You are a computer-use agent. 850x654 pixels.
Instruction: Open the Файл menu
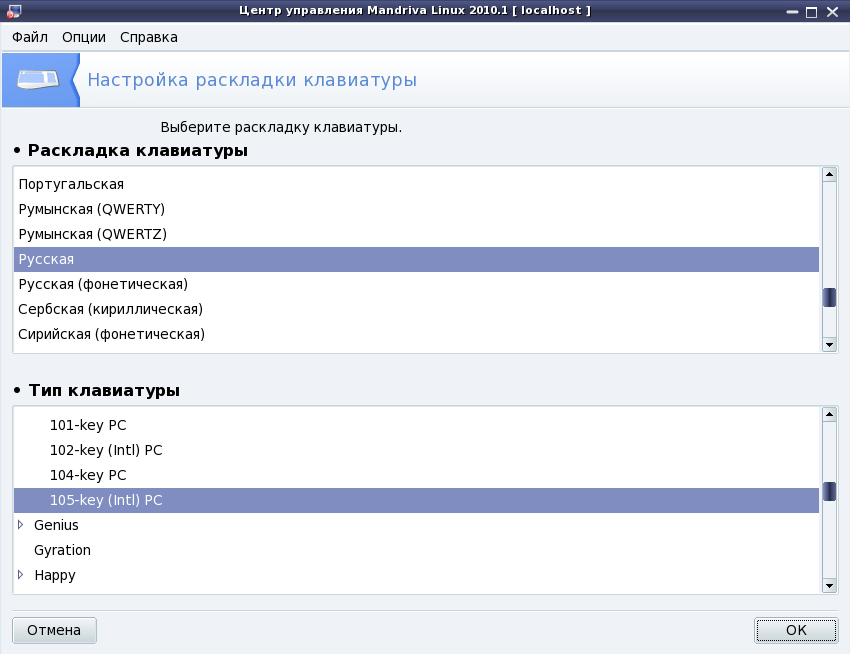pos(30,37)
